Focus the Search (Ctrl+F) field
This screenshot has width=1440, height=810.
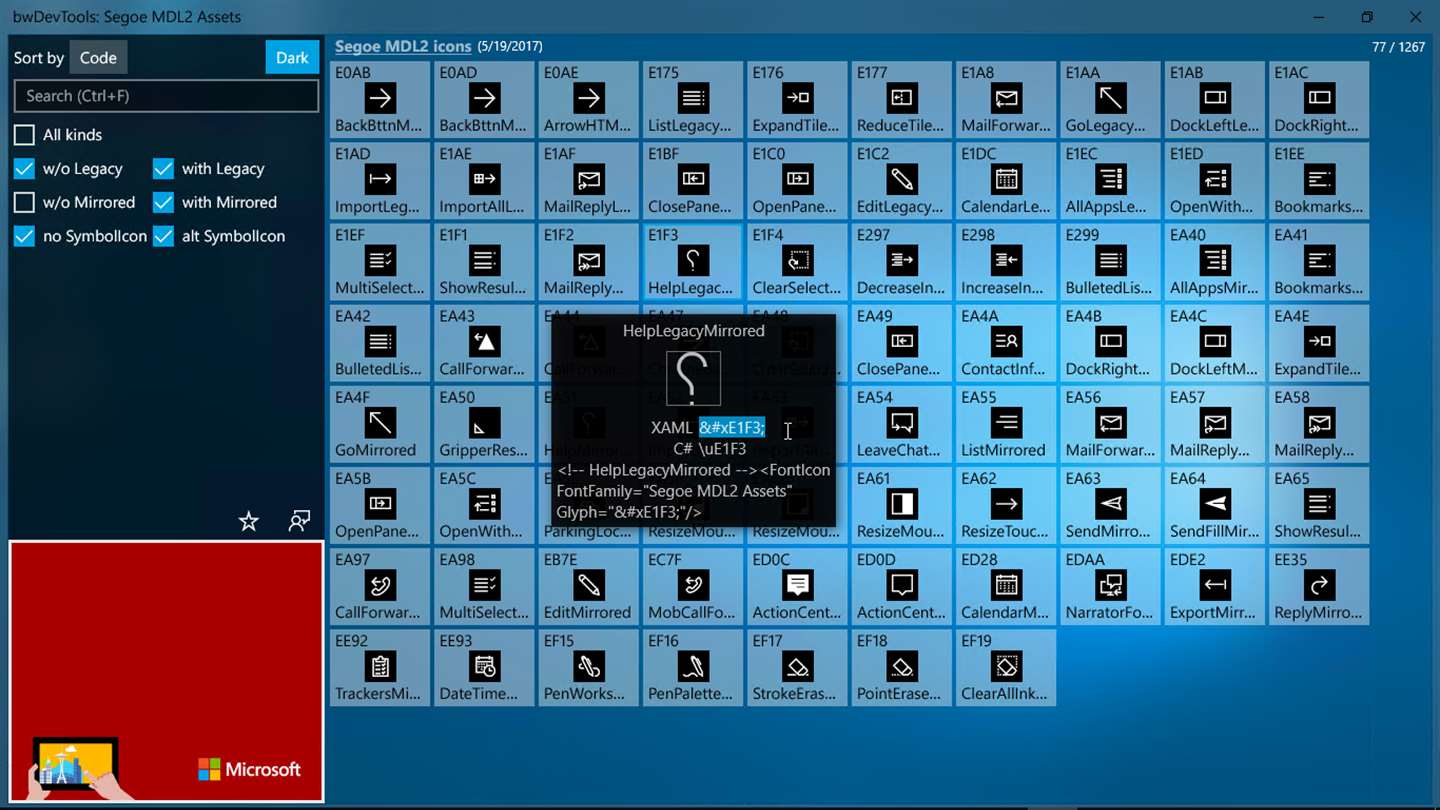pyautogui.click(x=166, y=96)
